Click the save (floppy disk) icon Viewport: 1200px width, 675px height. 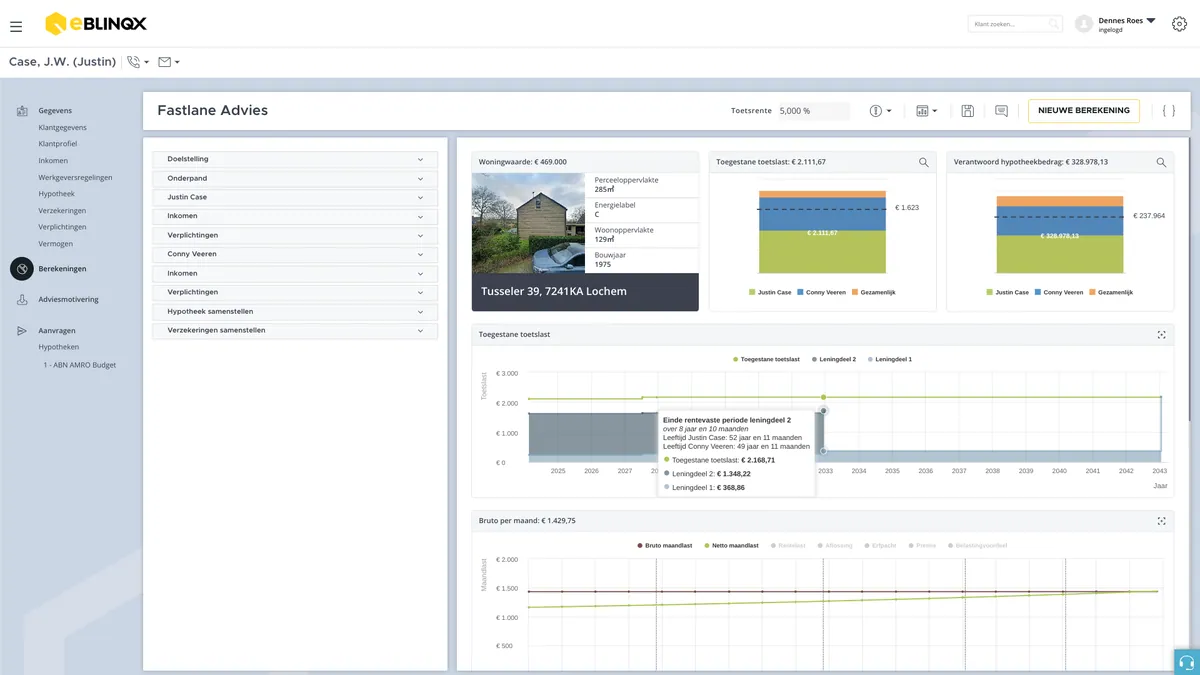(967, 111)
